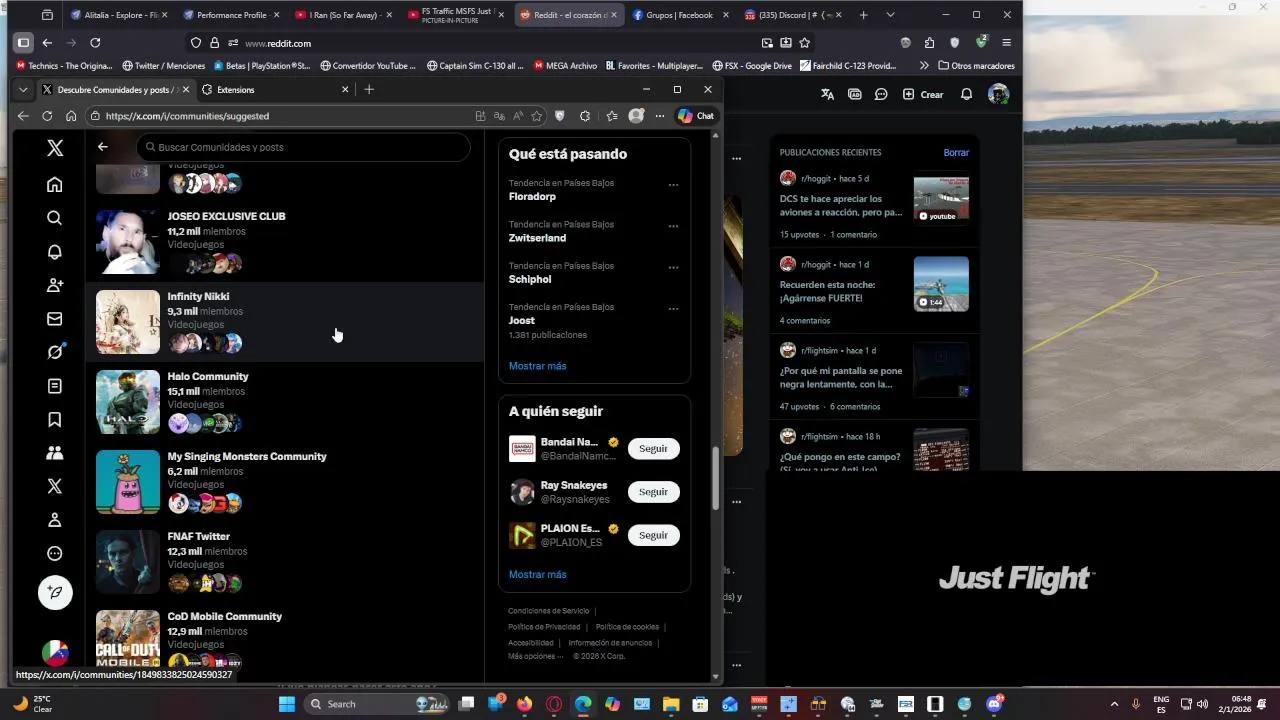Open Messages envelope icon in X sidebar
Image resolution: width=1280 pixels, height=720 pixels.
pos(55,319)
